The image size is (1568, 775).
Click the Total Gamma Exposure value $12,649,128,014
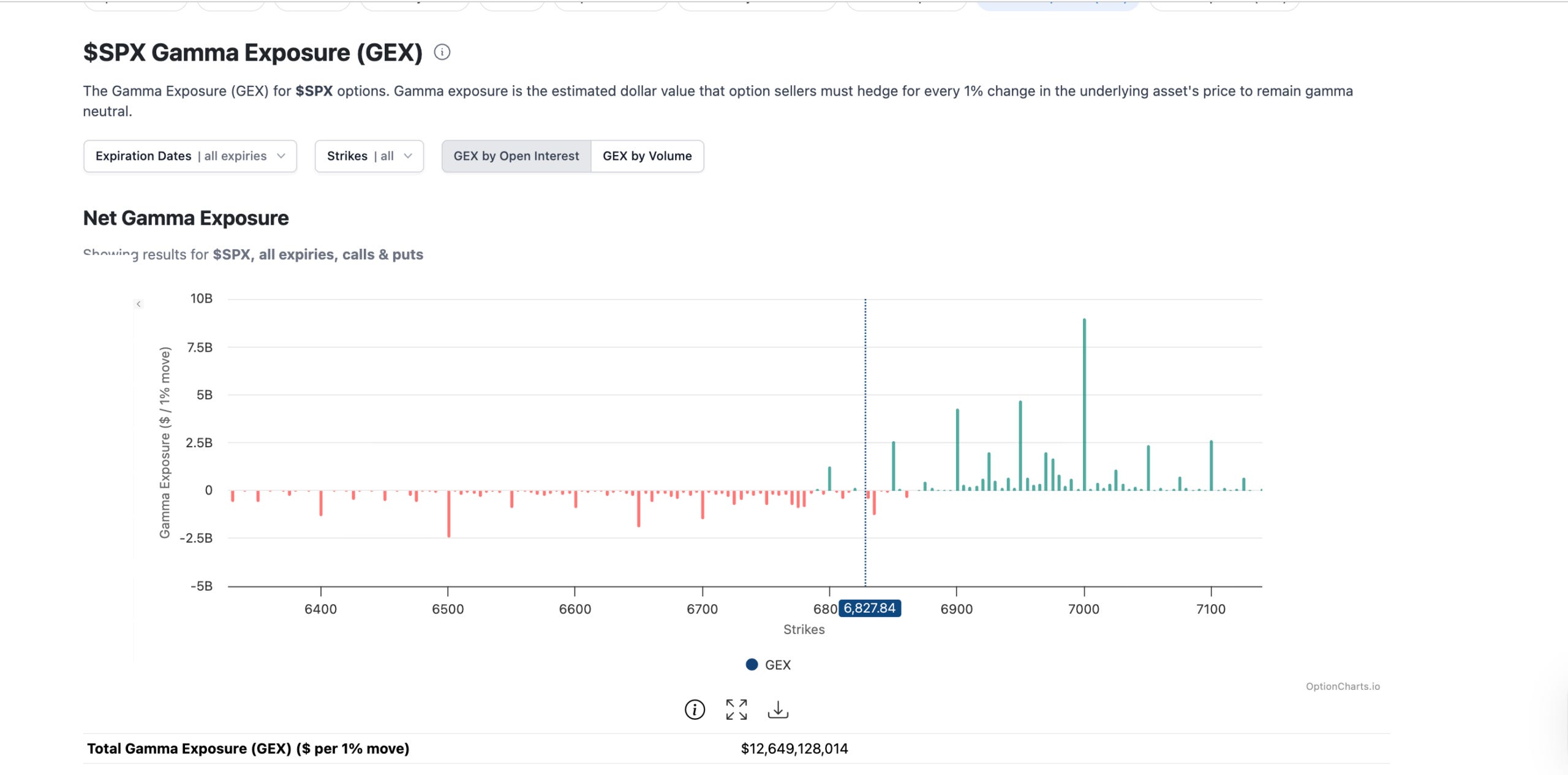pyautogui.click(x=794, y=749)
